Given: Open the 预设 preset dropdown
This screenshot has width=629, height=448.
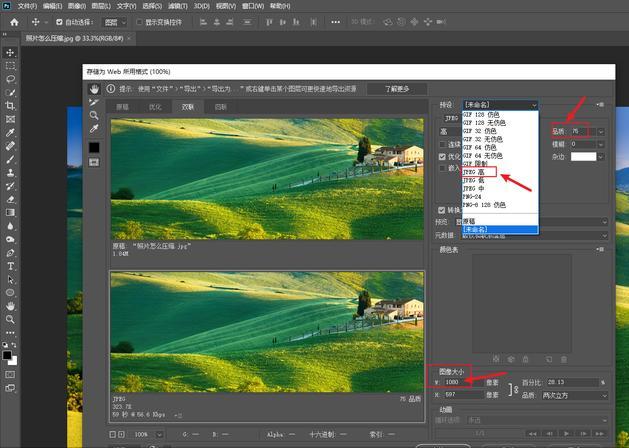Looking at the screenshot, I should 500,104.
